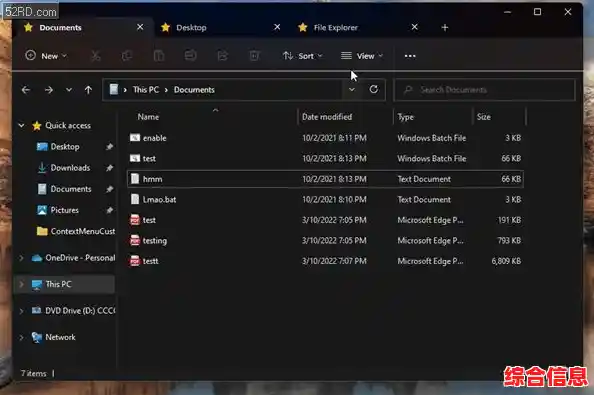Viewport: 594px width, 395px height.
Task: Open a new tab with plus button
Action: click(445, 28)
